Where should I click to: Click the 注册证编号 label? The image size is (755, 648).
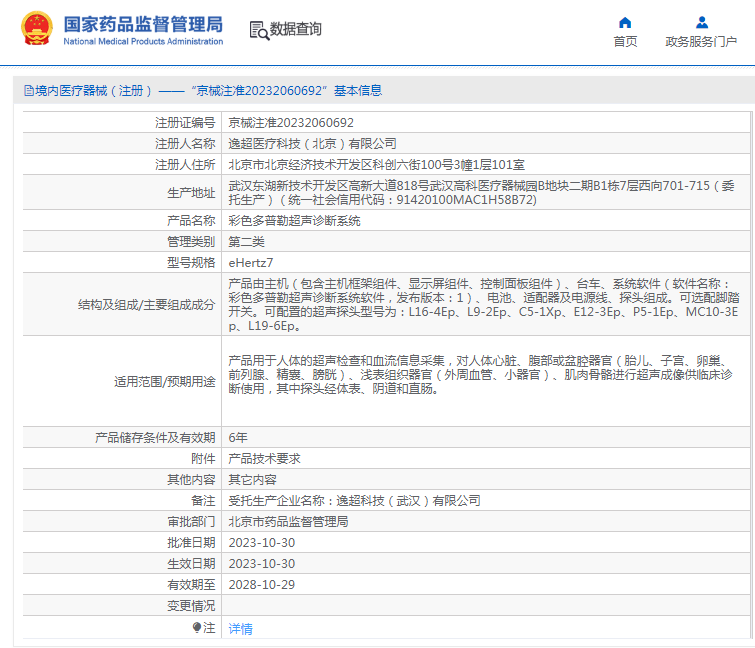coord(185,123)
